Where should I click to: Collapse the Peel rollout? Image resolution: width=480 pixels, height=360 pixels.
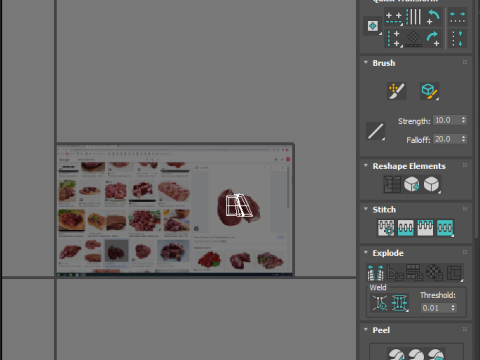click(366, 329)
